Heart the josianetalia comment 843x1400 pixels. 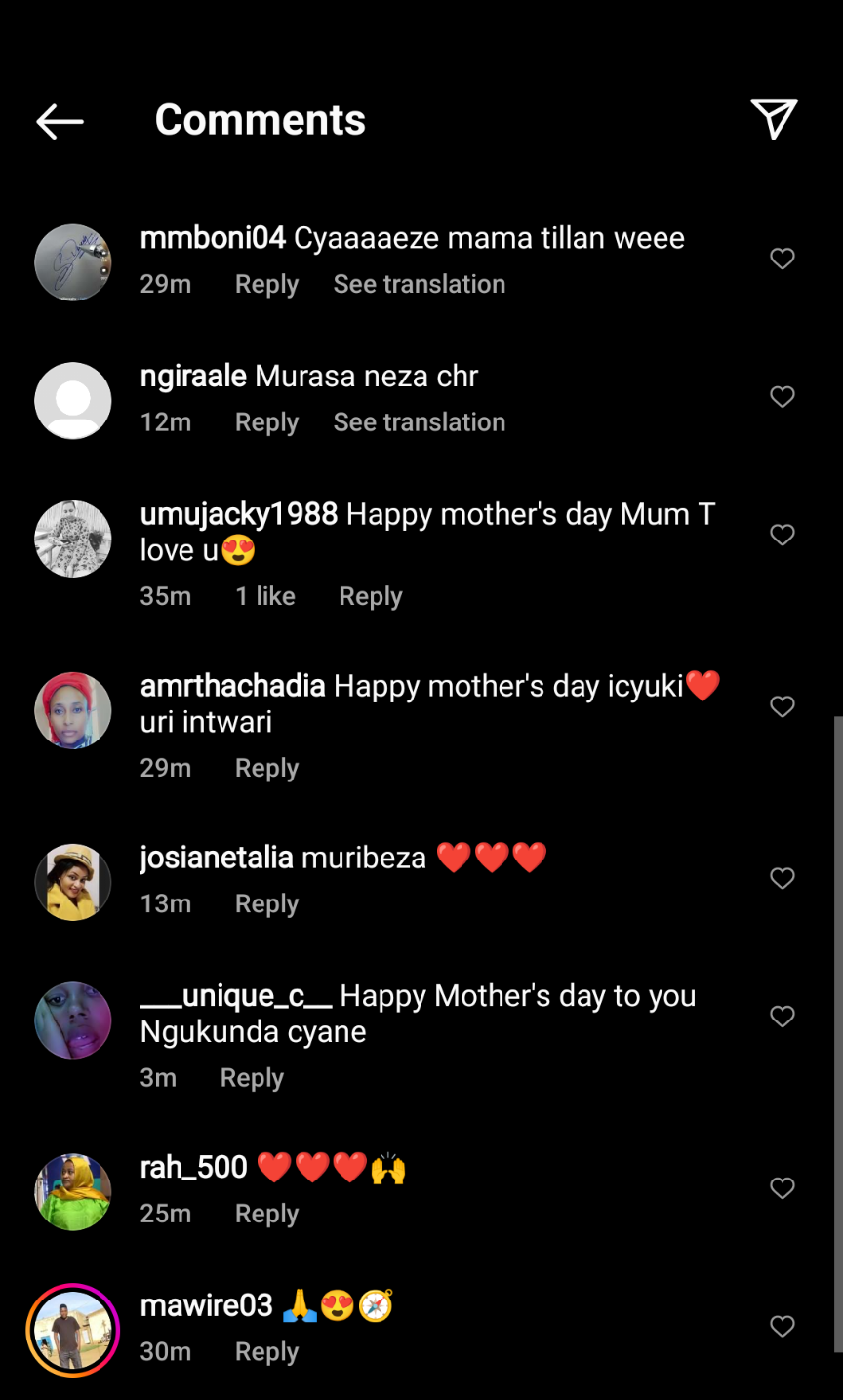pyautogui.click(x=783, y=878)
